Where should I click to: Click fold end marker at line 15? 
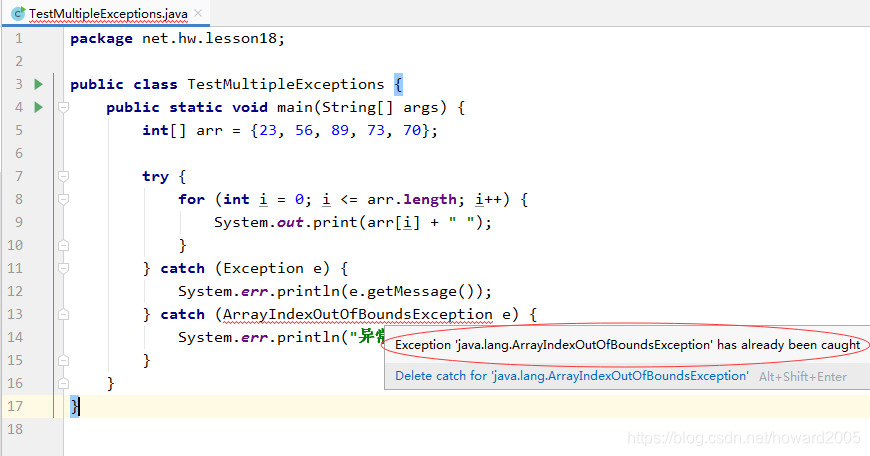coord(64,361)
